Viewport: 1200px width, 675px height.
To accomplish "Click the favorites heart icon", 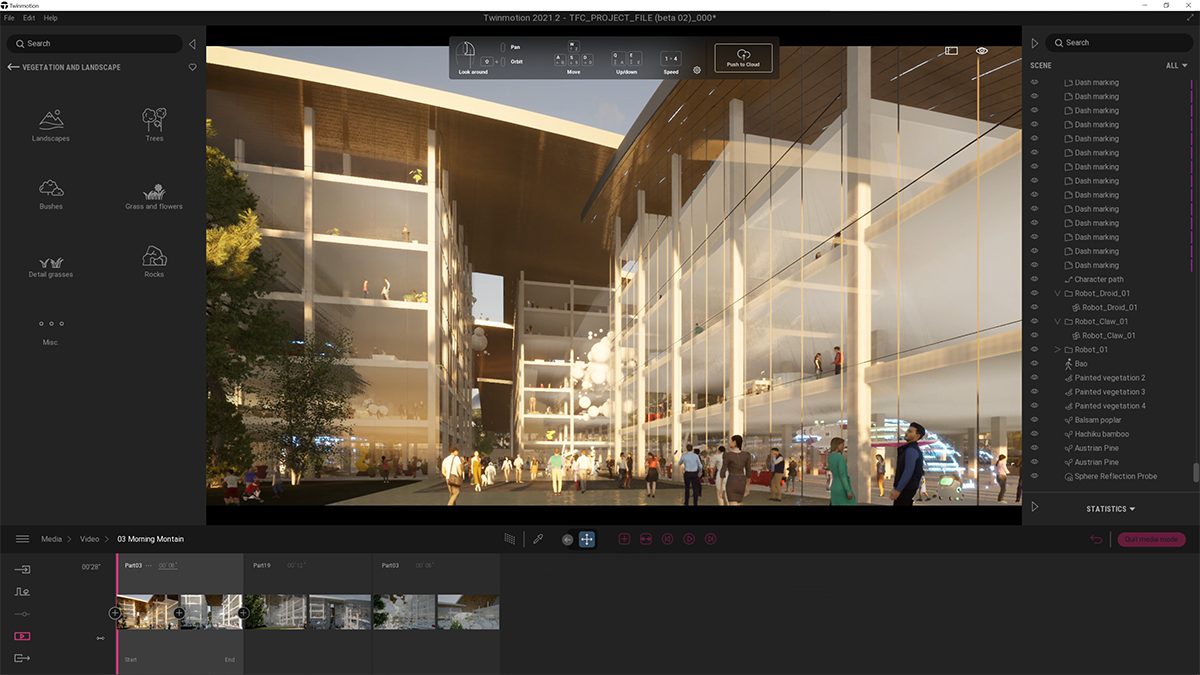I will (193, 67).
